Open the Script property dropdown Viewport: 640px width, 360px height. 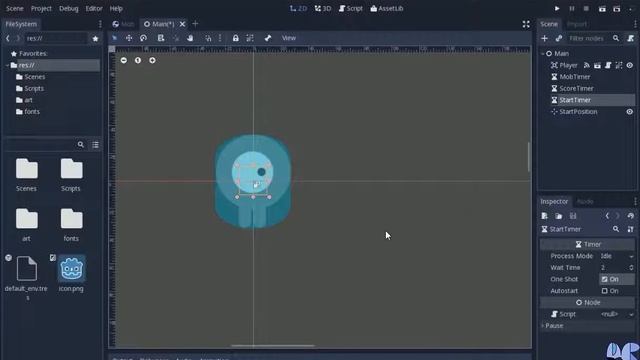(x=617, y=314)
